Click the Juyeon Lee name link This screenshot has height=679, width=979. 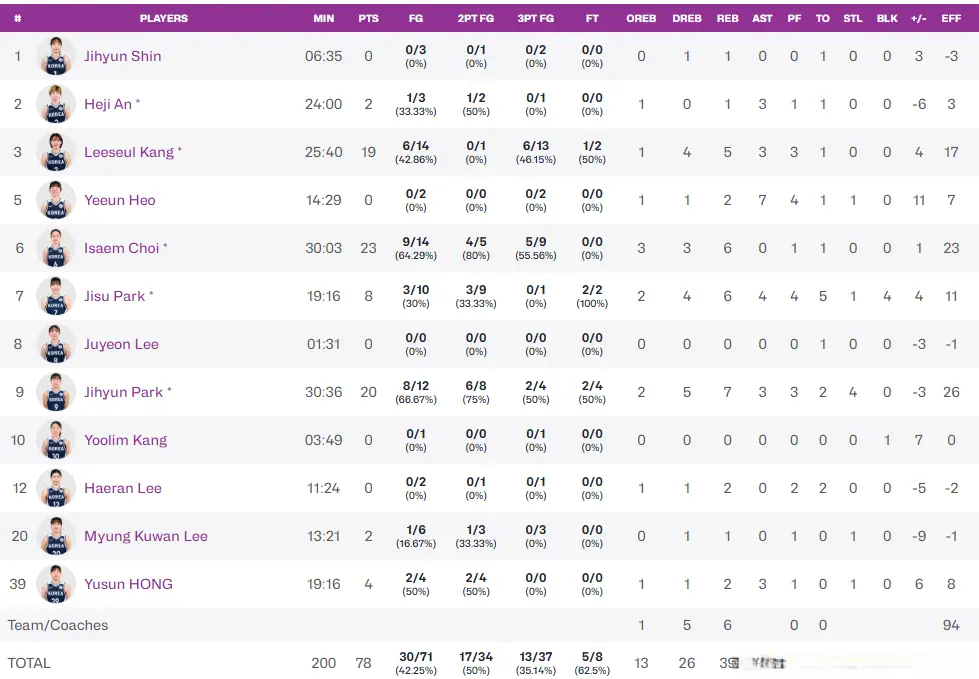click(x=121, y=344)
